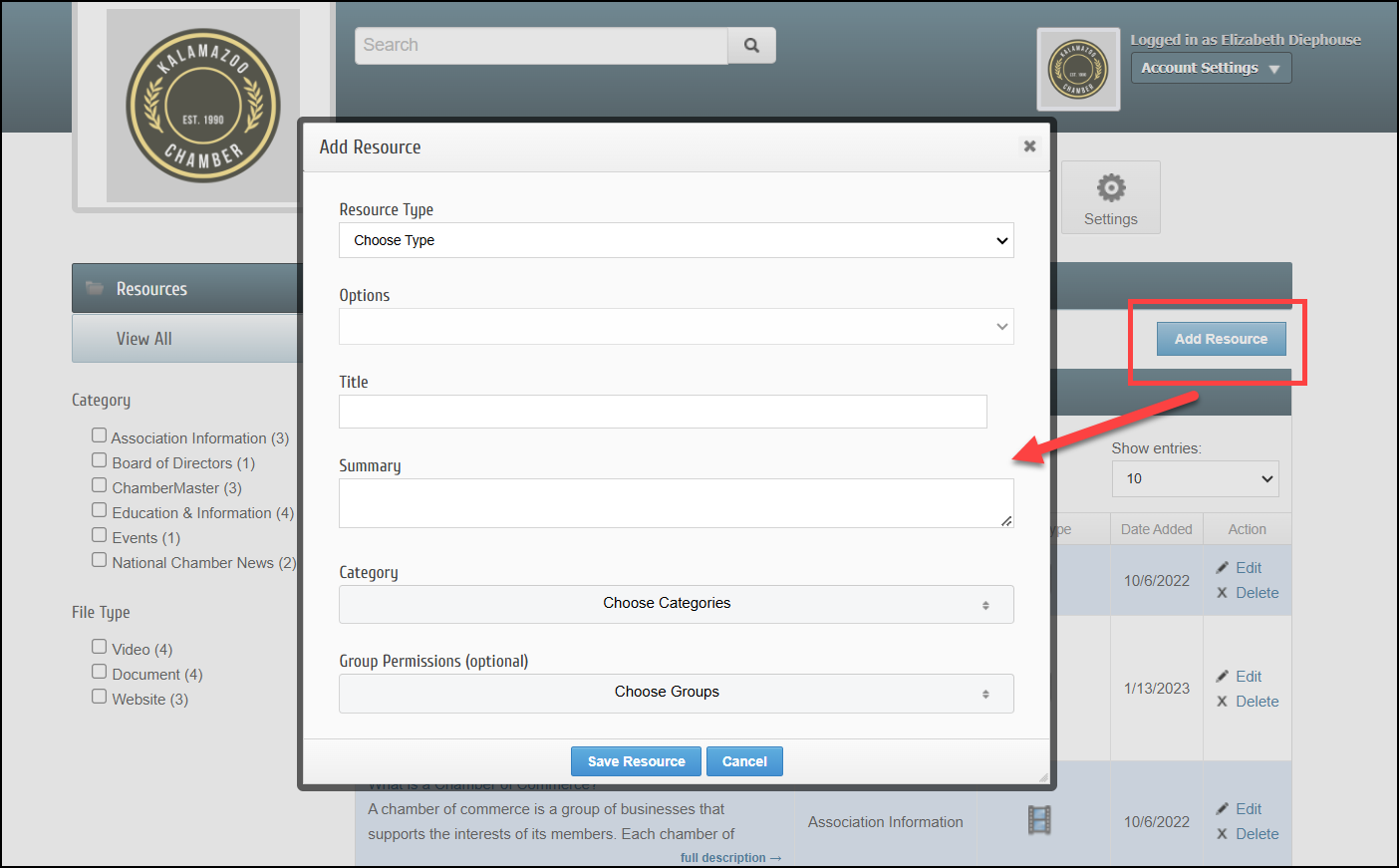1399x868 pixels.
Task: Click the Add Resource button
Action: click(1221, 339)
